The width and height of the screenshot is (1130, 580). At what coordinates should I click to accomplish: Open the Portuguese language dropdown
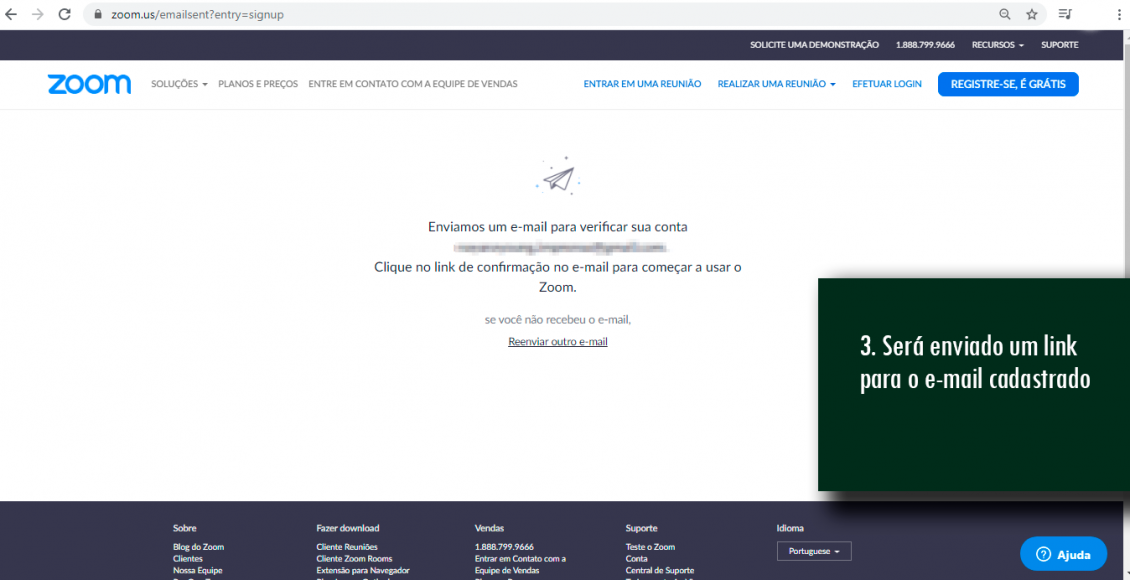[814, 551]
